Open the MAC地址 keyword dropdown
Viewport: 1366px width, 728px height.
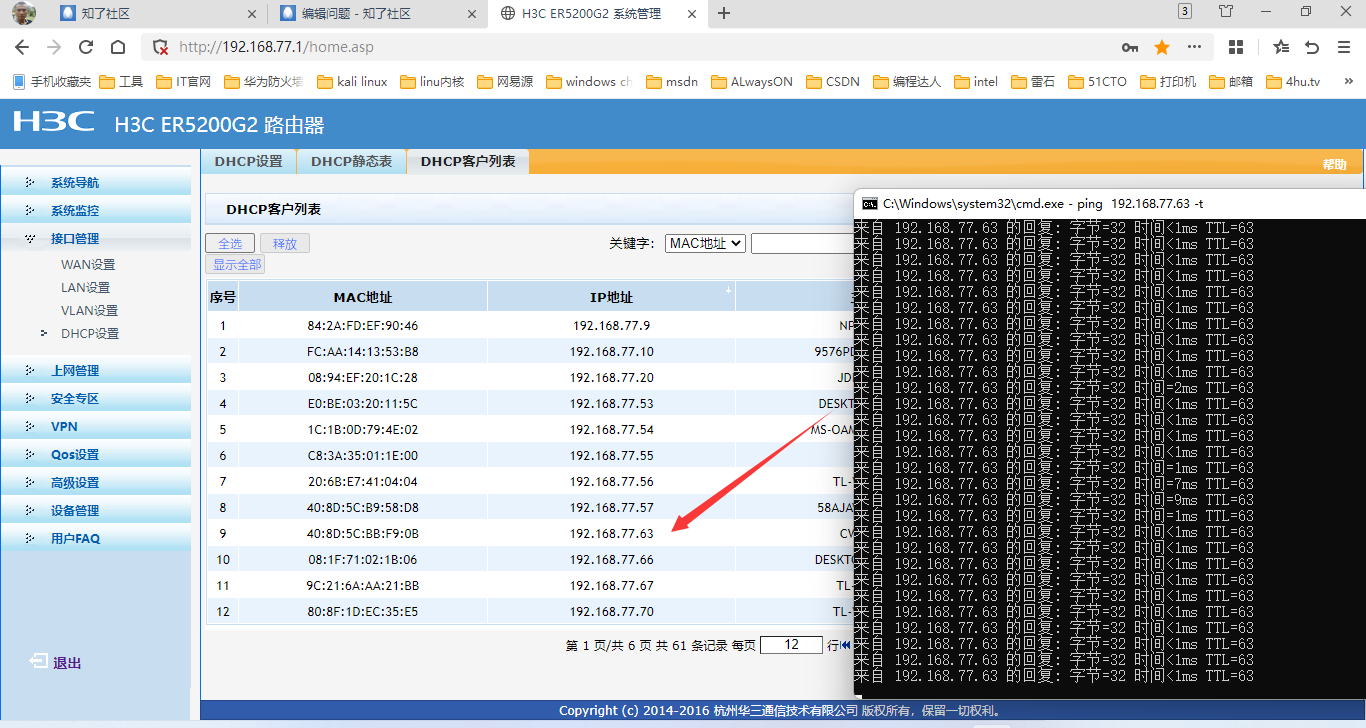705,243
